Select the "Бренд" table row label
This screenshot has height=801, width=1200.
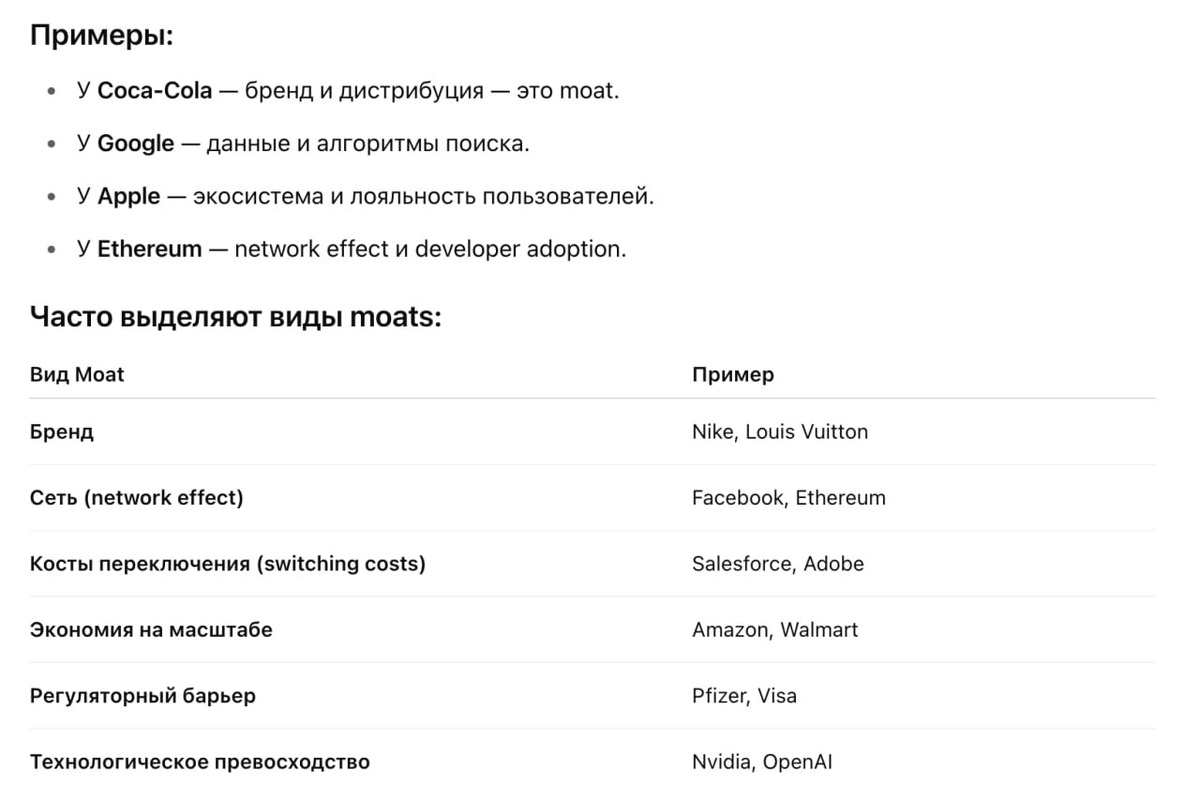pos(62,432)
